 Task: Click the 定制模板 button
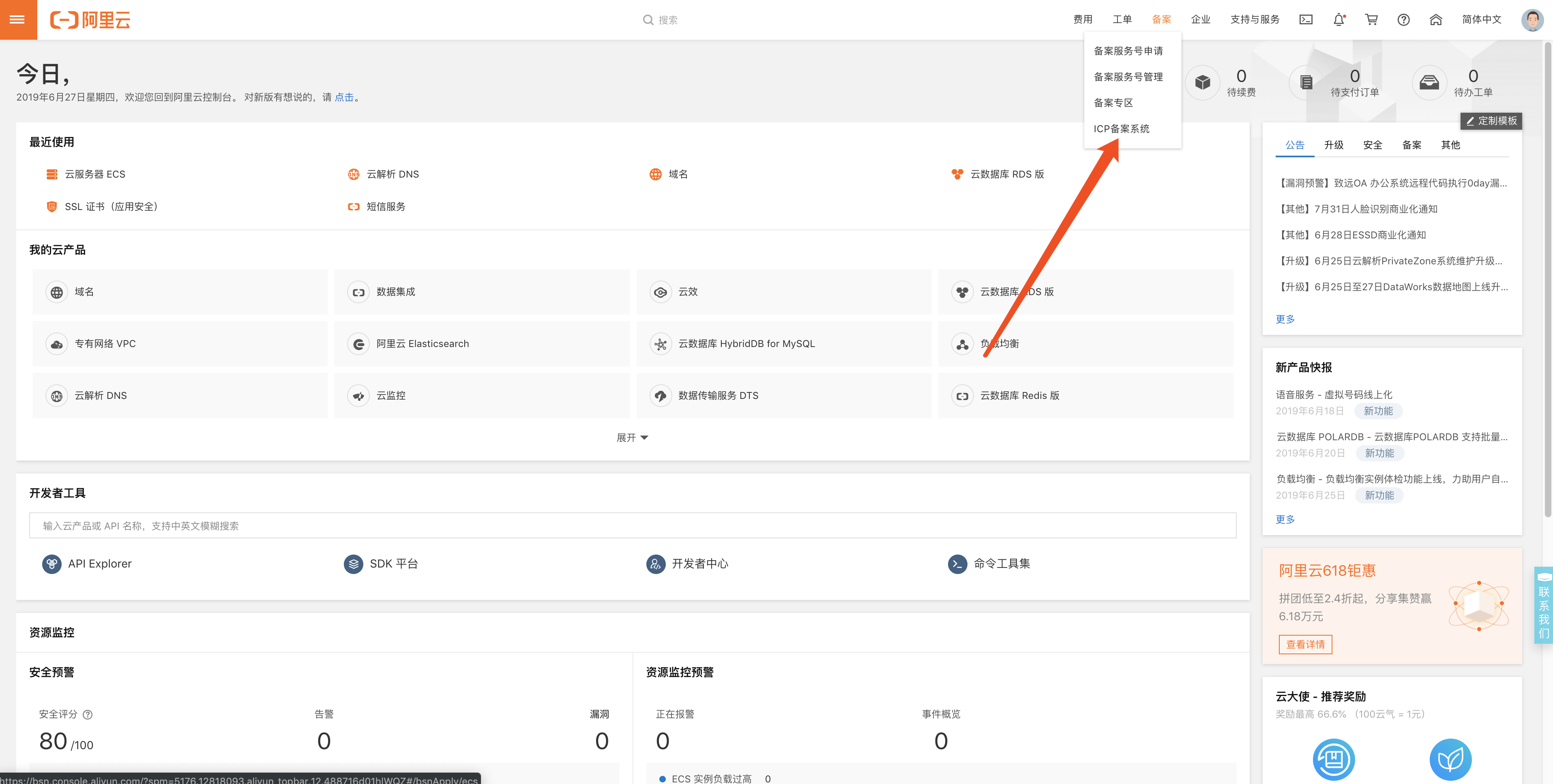[x=1491, y=121]
